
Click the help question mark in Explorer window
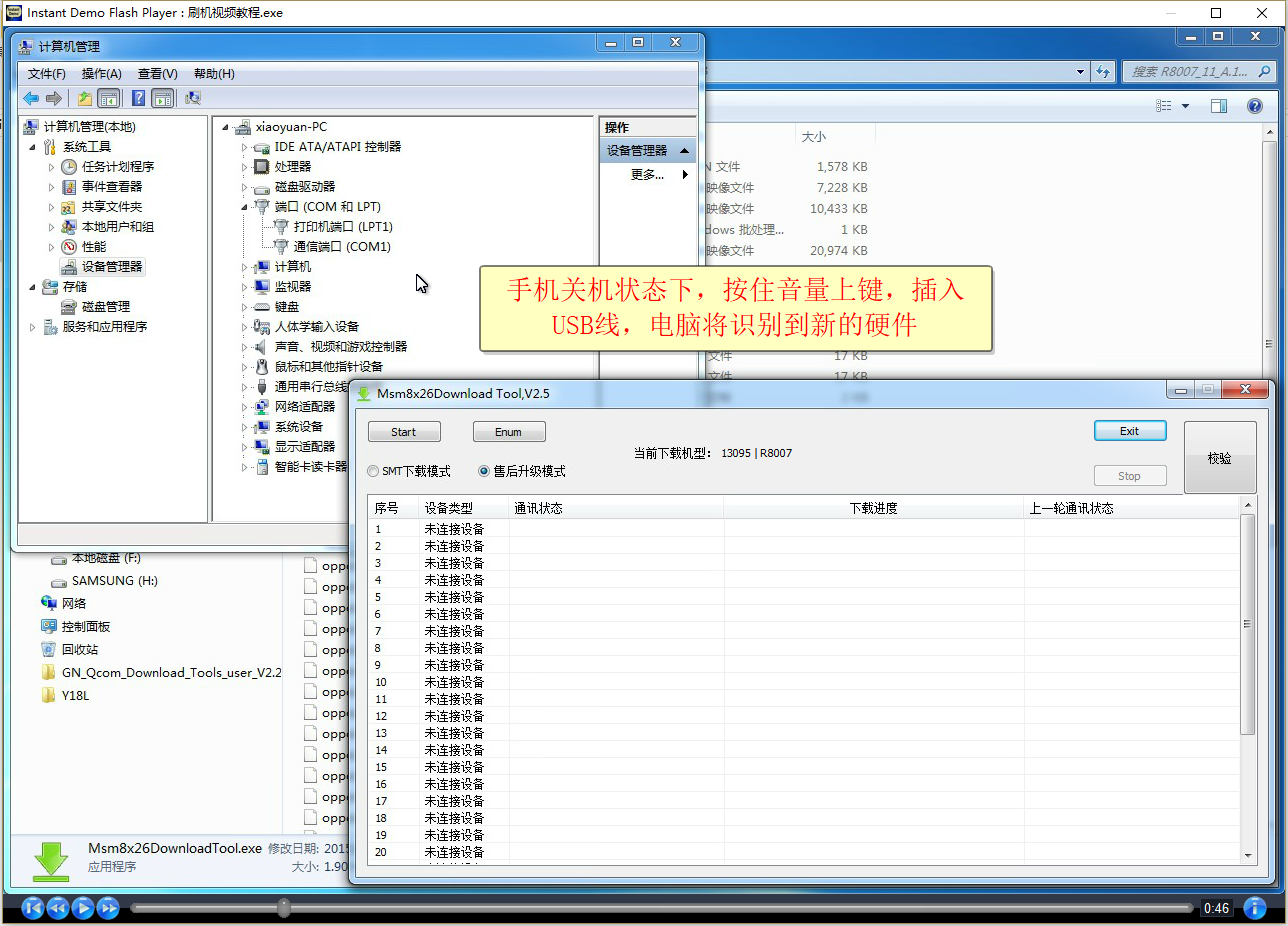1254,106
